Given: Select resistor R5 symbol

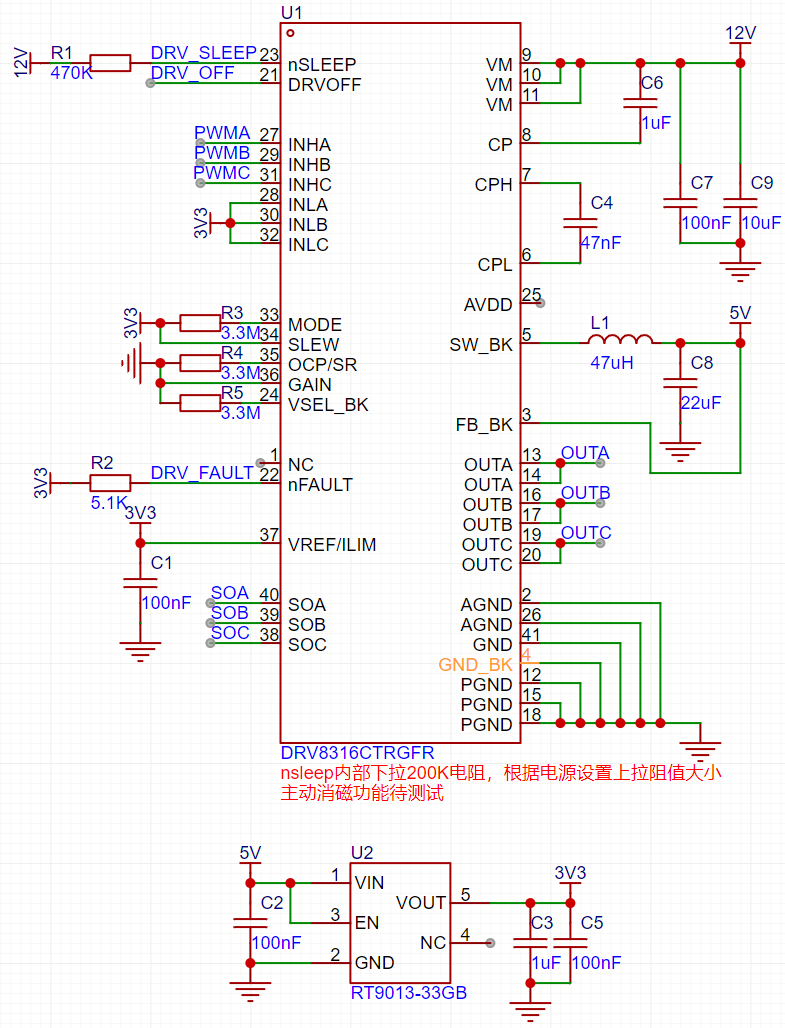Looking at the screenshot, I should pos(199,403).
